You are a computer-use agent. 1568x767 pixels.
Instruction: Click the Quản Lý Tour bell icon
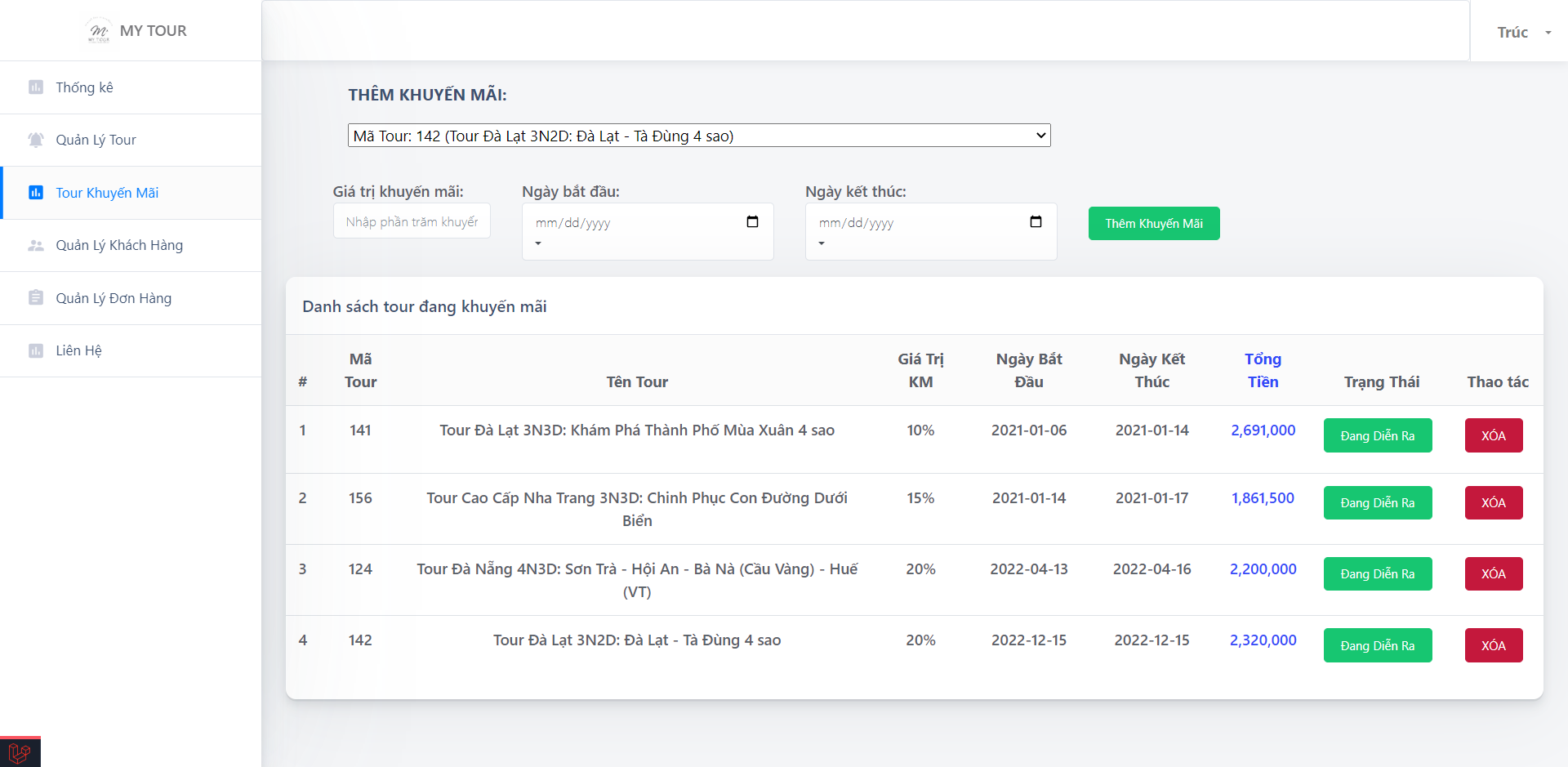pos(36,140)
